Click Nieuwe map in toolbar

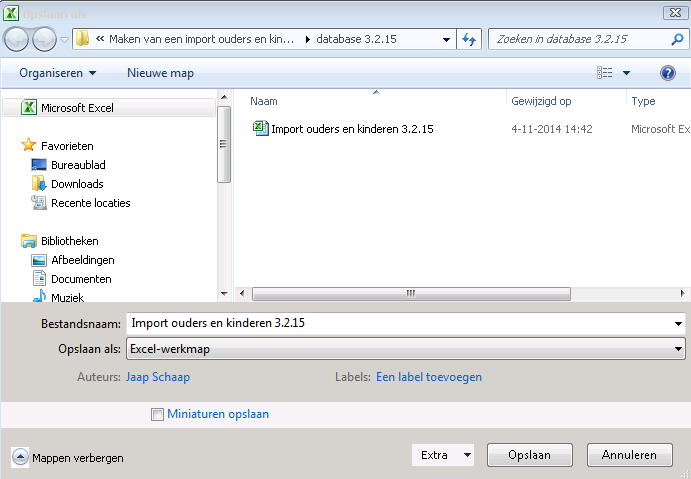(x=160, y=73)
